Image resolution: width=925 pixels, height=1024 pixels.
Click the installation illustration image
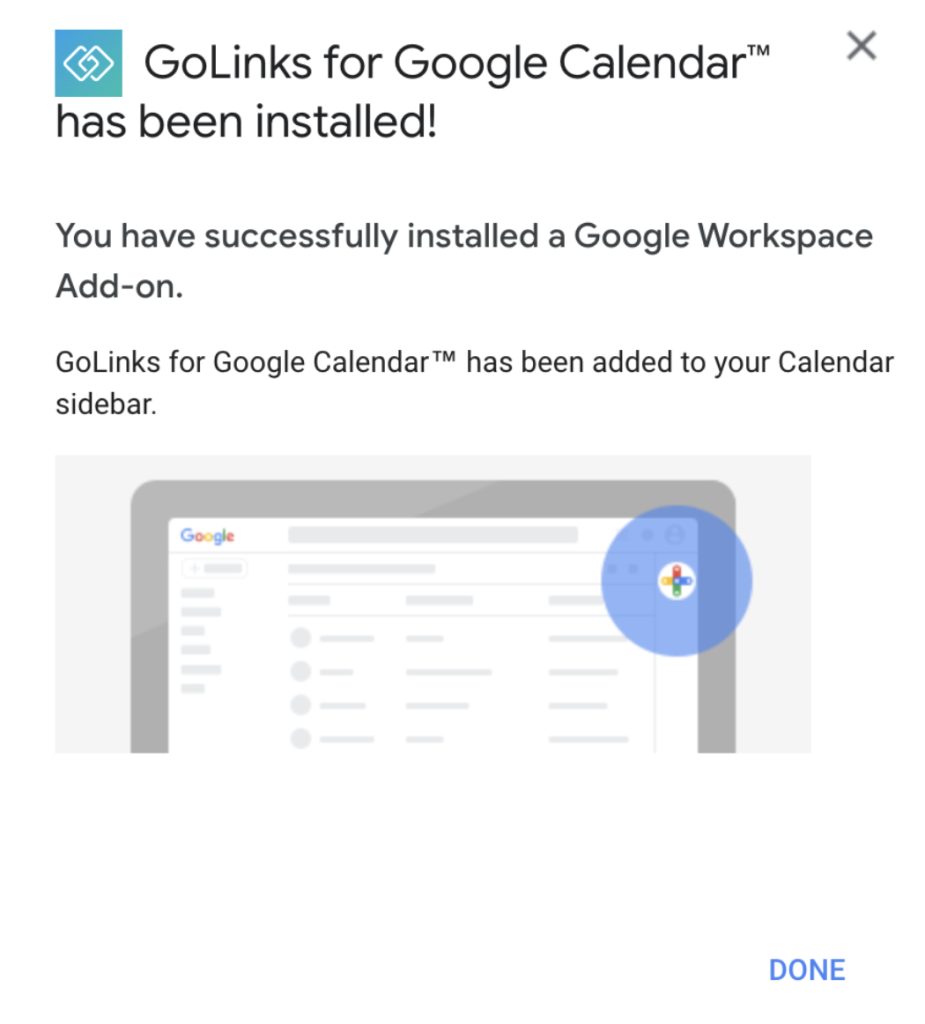[x=433, y=600]
